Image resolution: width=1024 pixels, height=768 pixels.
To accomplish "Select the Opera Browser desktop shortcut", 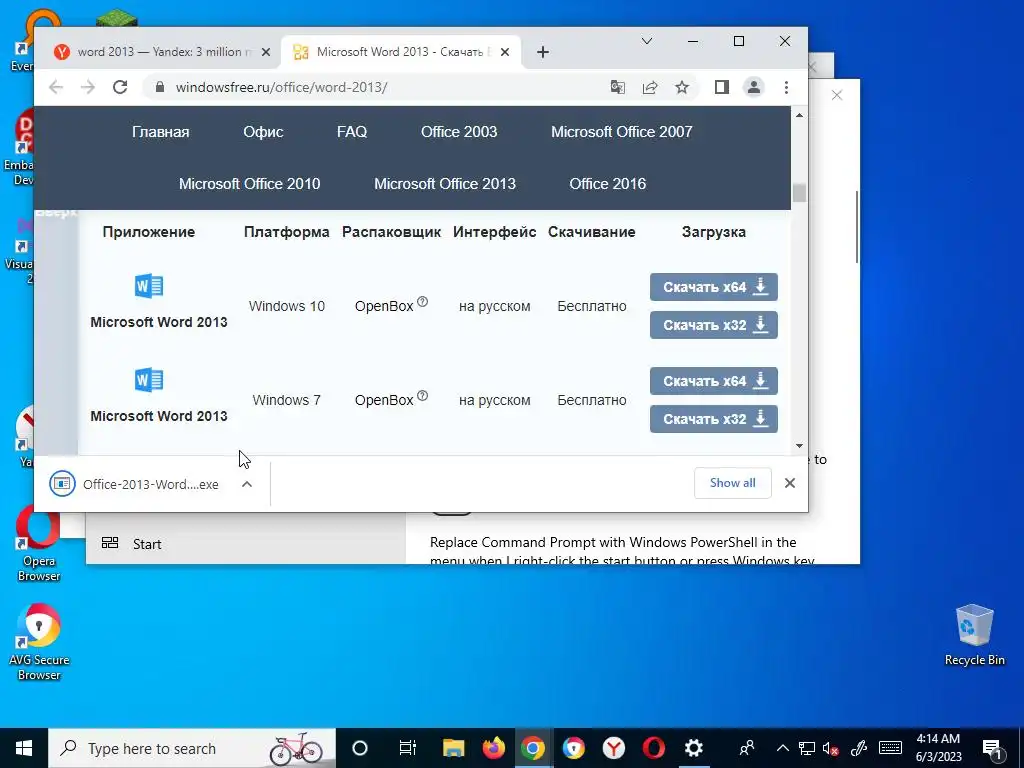I will click(x=39, y=543).
